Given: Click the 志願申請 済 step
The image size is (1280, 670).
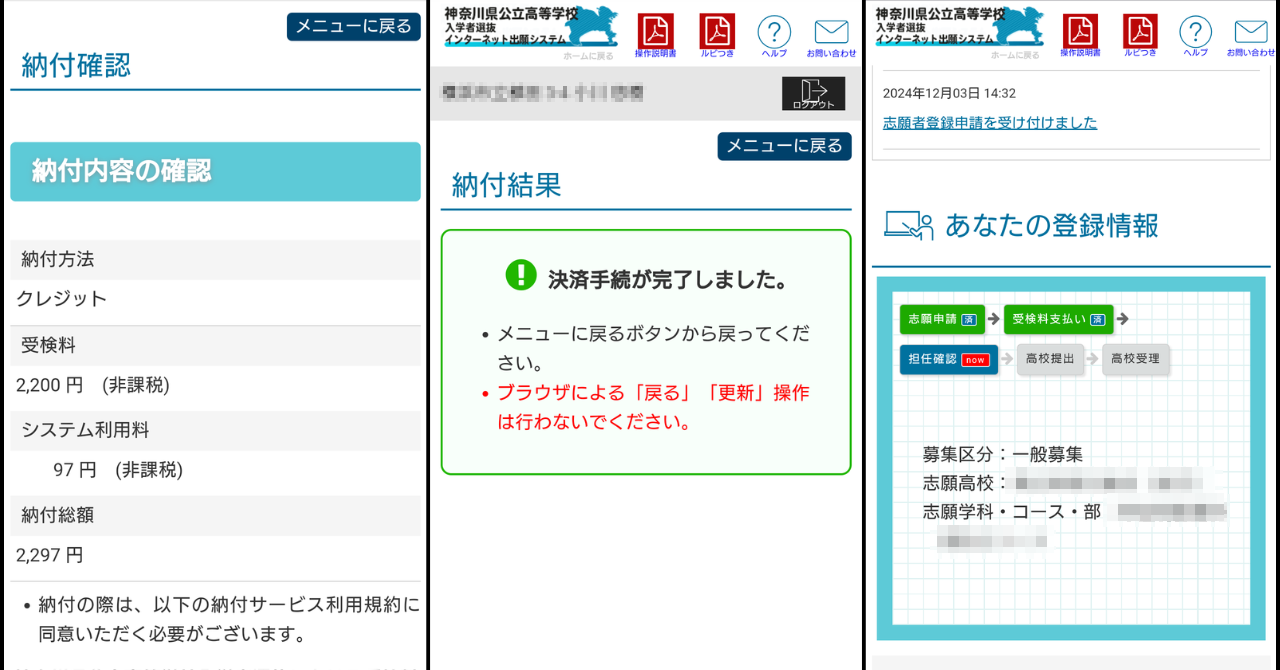Looking at the screenshot, I should coord(942,319).
